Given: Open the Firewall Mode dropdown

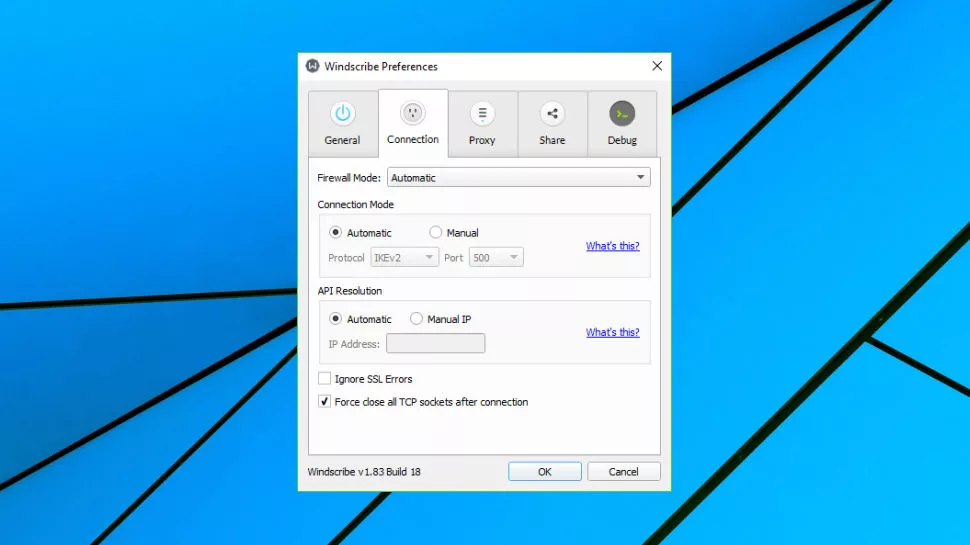Looking at the screenshot, I should (518, 178).
